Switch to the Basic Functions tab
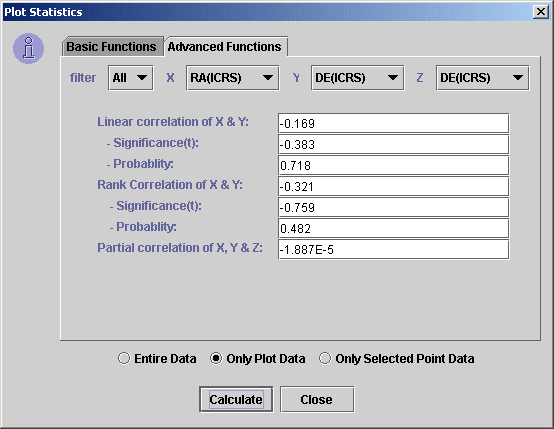The image size is (554, 429). [112, 47]
